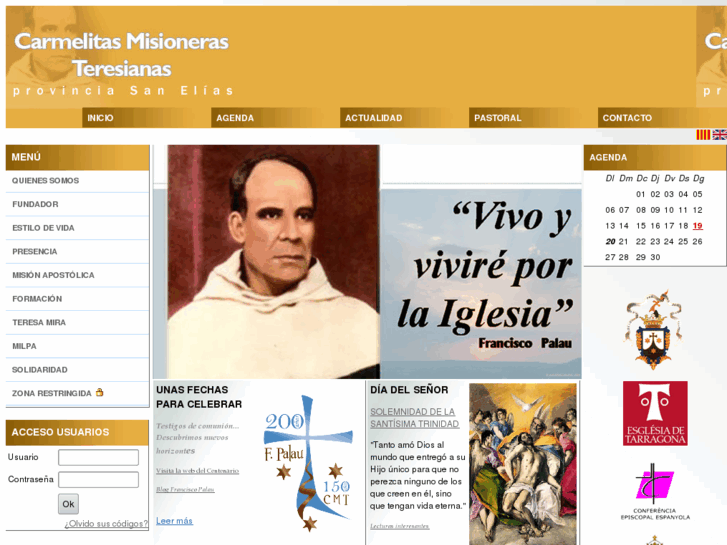Viewport: 727px width, 545px height.
Task: Open the ¿Olvido sus códigos? link
Action: [x=106, y=524]
